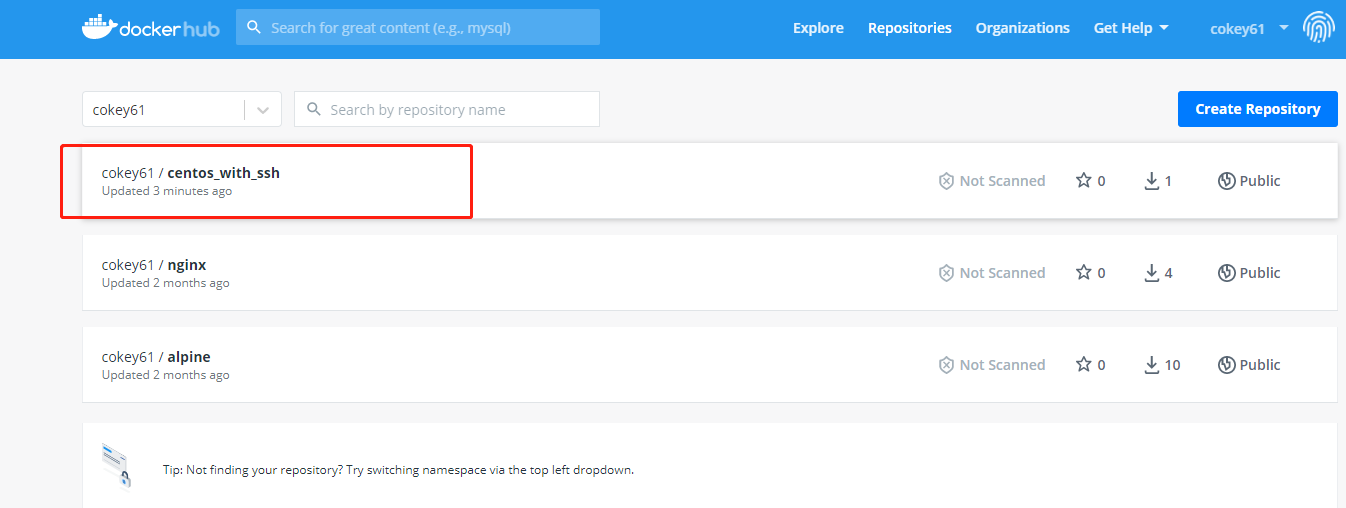Click download count 10 on alpine row
1346x508 pixels.
(x=1172, y=365)
